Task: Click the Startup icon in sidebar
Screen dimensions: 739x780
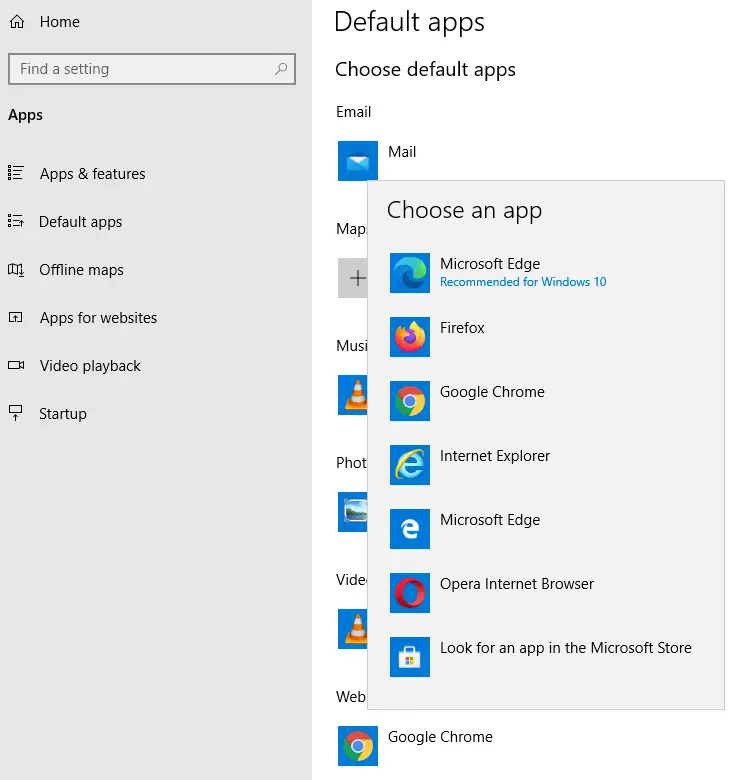Action: coord(15,413)
